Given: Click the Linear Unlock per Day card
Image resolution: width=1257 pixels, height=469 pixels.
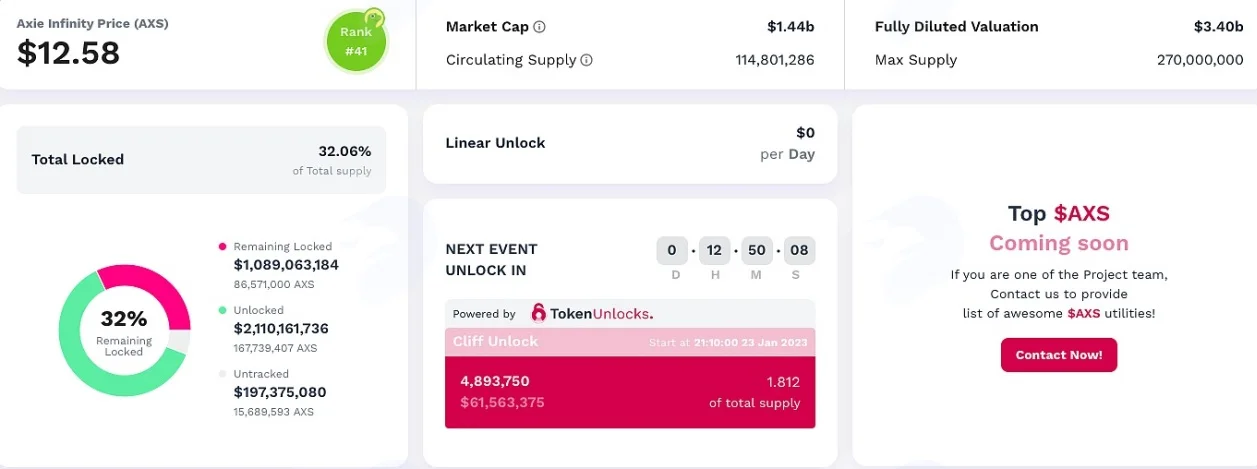Looking at the screenshot, I should [630, 144].
